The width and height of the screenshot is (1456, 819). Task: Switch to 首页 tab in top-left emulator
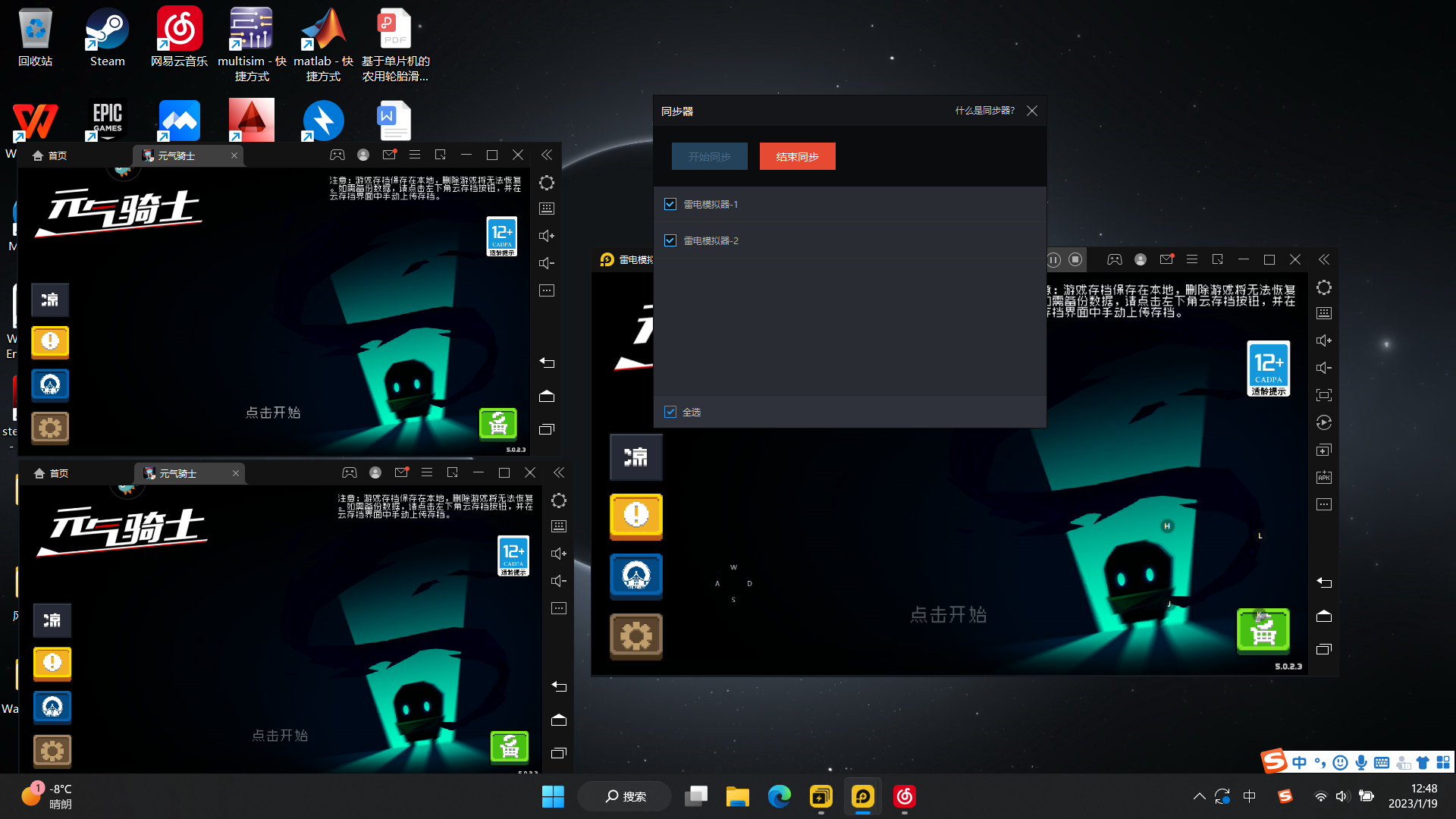(x=50, y=155)
